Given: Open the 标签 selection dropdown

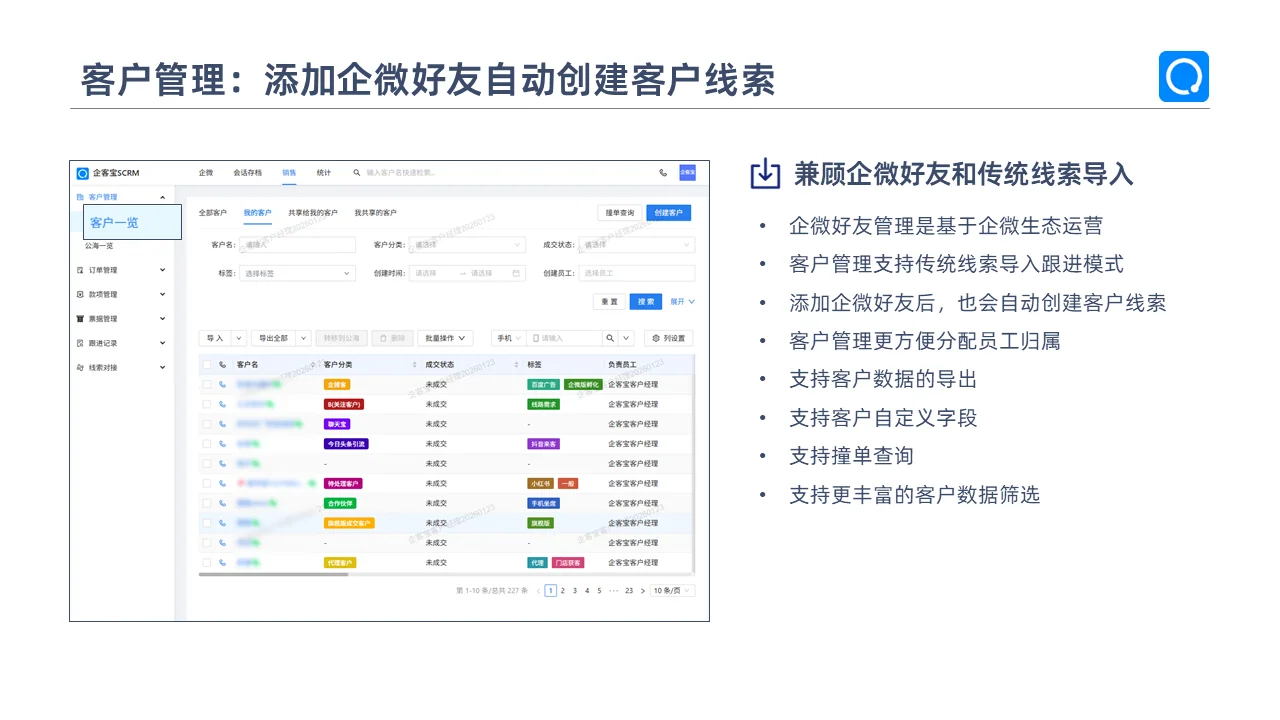Looking at the screenshot, I should click(x=297, y=273).
